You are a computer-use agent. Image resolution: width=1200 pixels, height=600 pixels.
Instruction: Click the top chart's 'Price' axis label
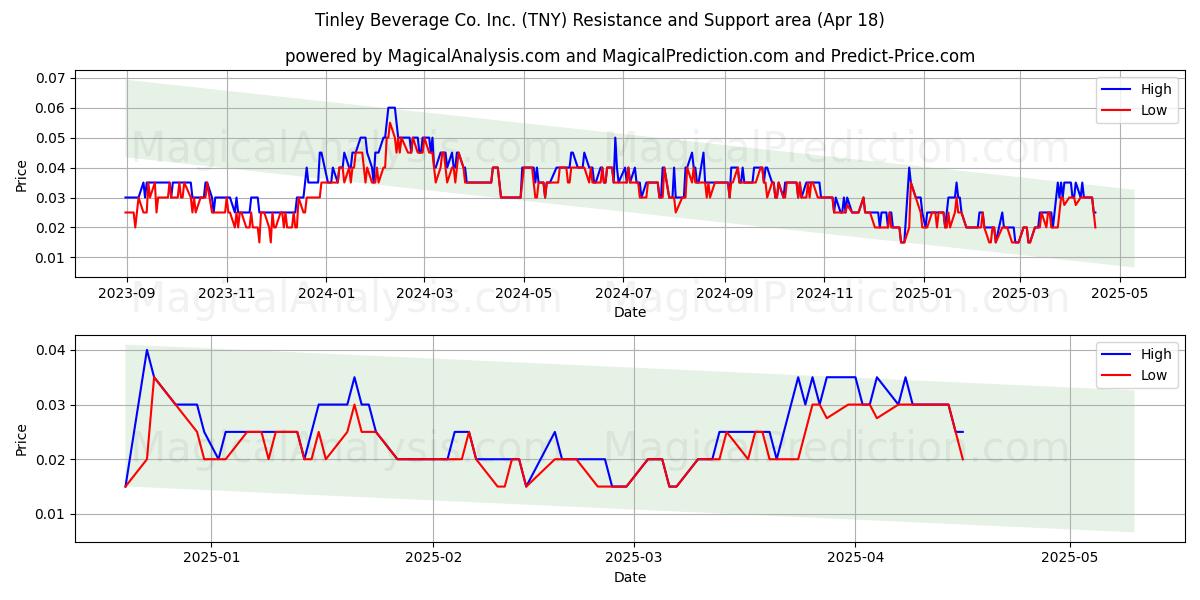coord(22,174)
